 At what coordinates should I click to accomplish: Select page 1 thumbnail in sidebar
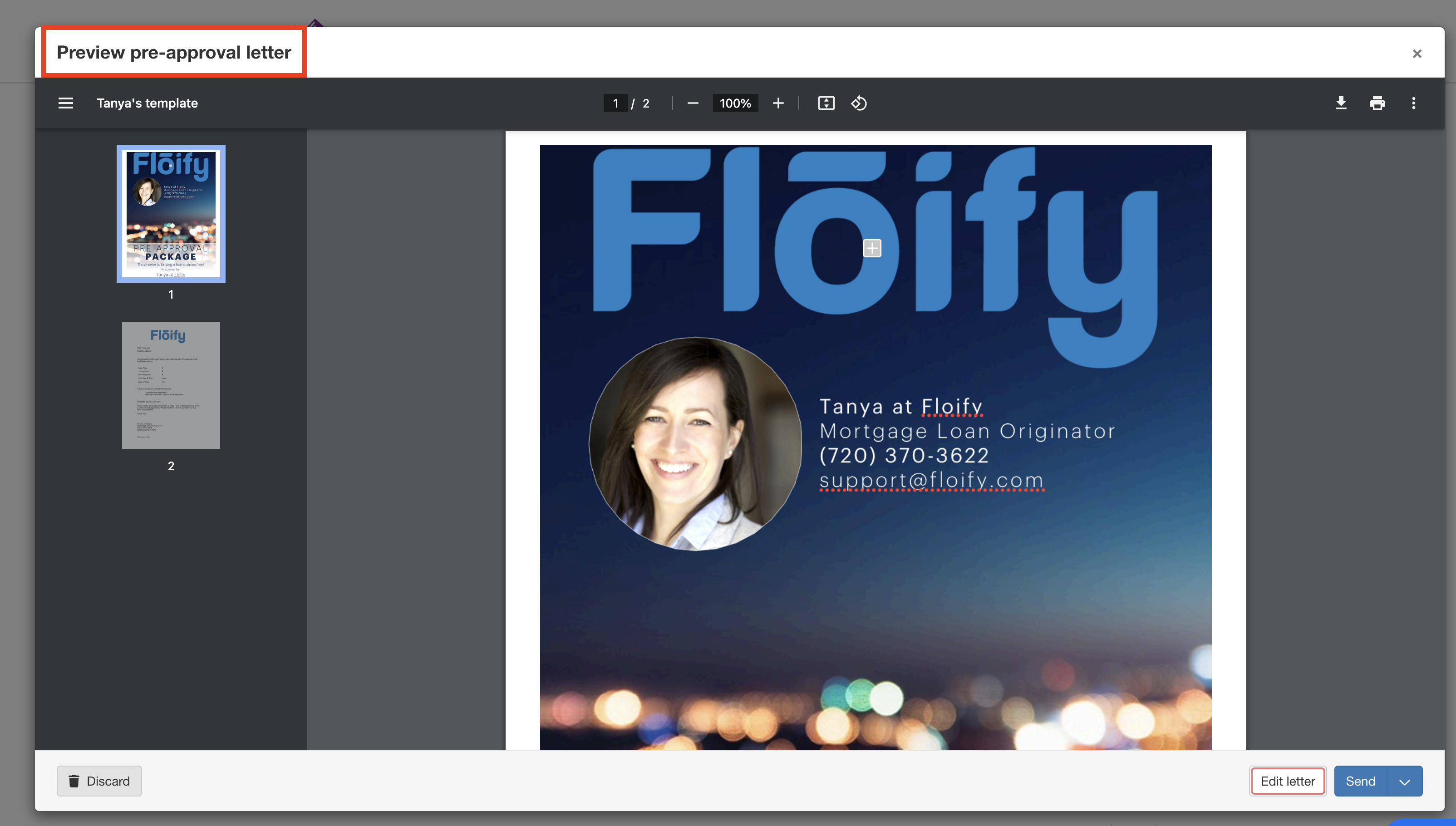click(x=171, y=214)
